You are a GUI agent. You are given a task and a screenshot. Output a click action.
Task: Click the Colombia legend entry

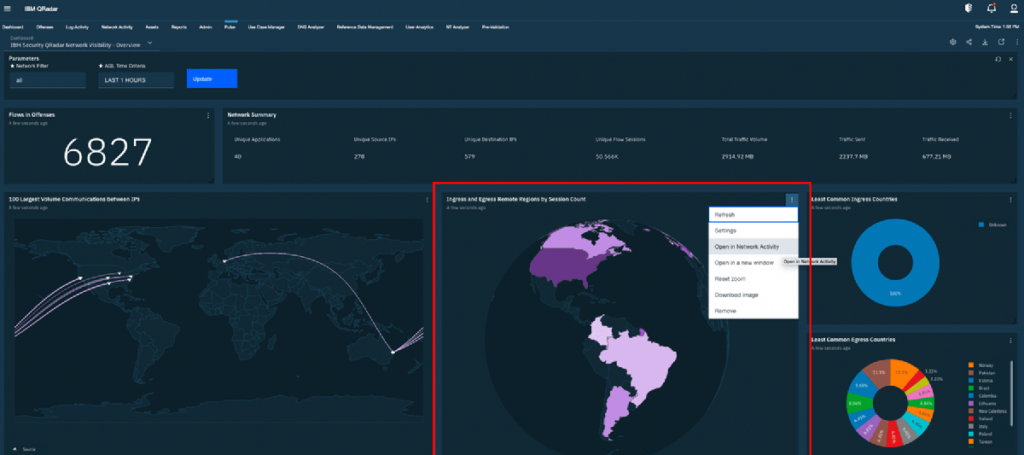[984, 396]
